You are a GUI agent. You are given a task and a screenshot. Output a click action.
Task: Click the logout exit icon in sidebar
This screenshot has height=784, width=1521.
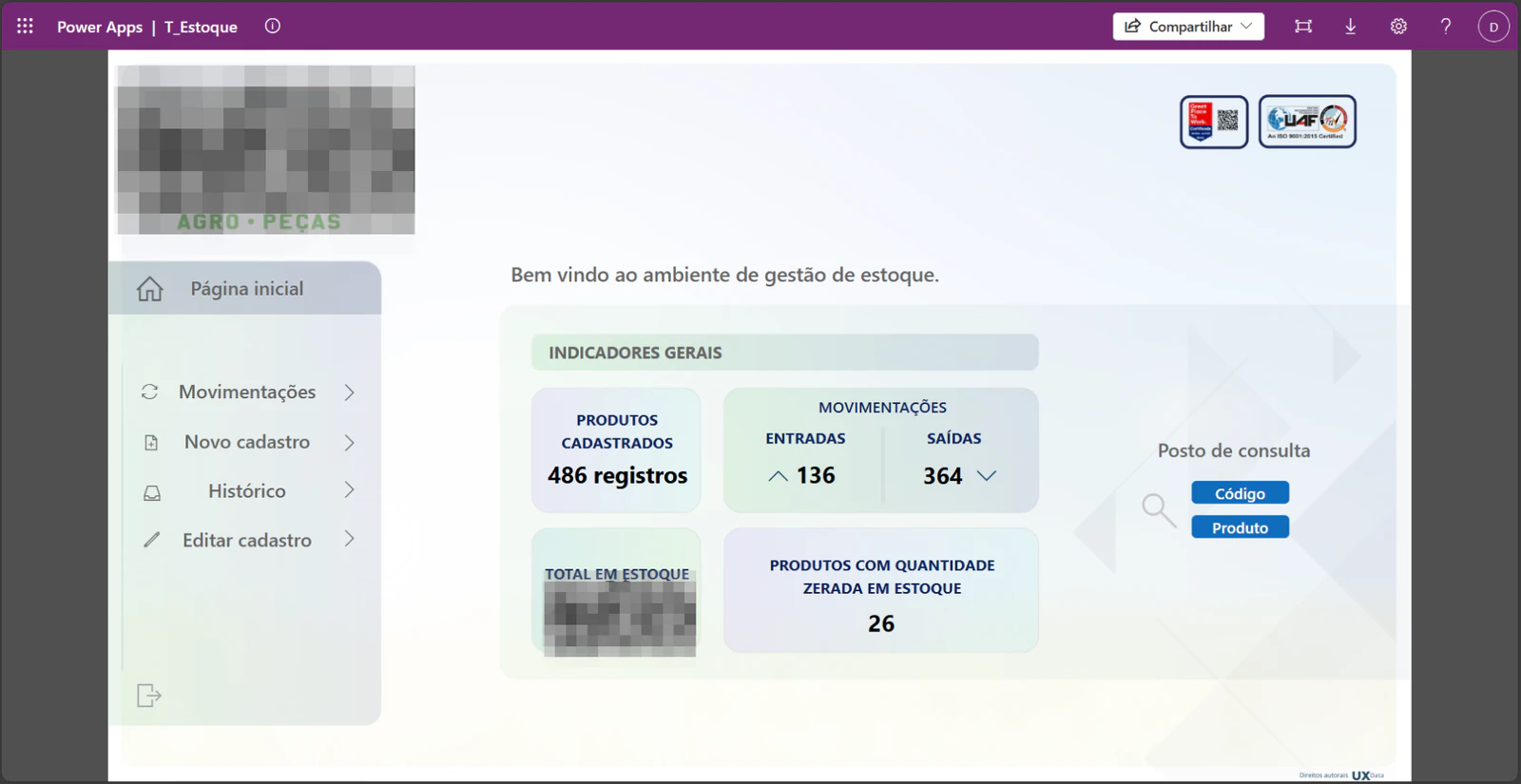click(149, 696)
